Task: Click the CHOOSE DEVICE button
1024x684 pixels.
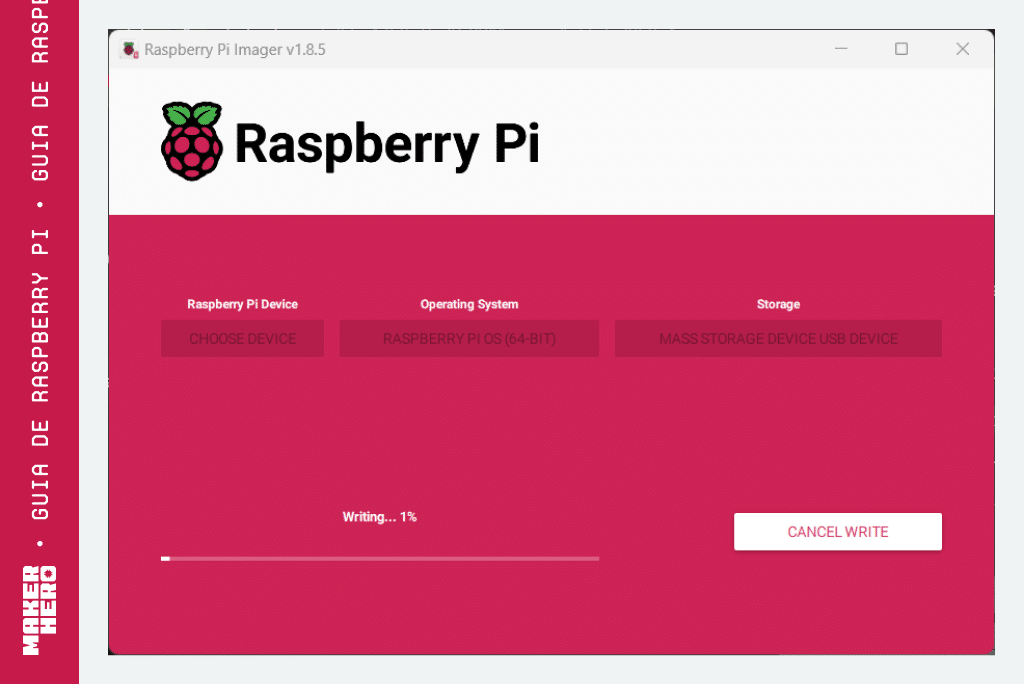Action: coord(242,338)
